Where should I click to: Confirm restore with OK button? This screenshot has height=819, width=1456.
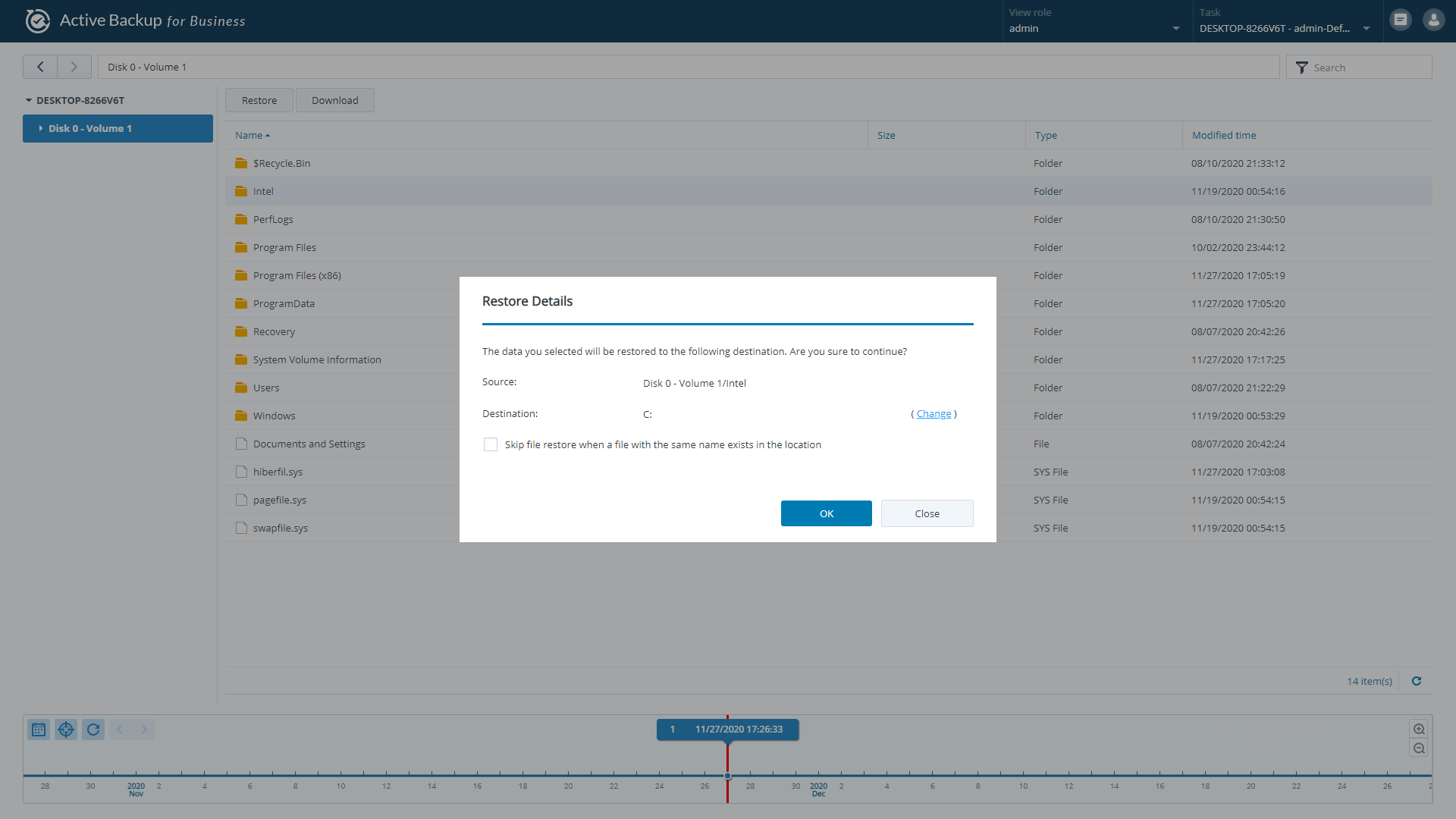(826, 513)
